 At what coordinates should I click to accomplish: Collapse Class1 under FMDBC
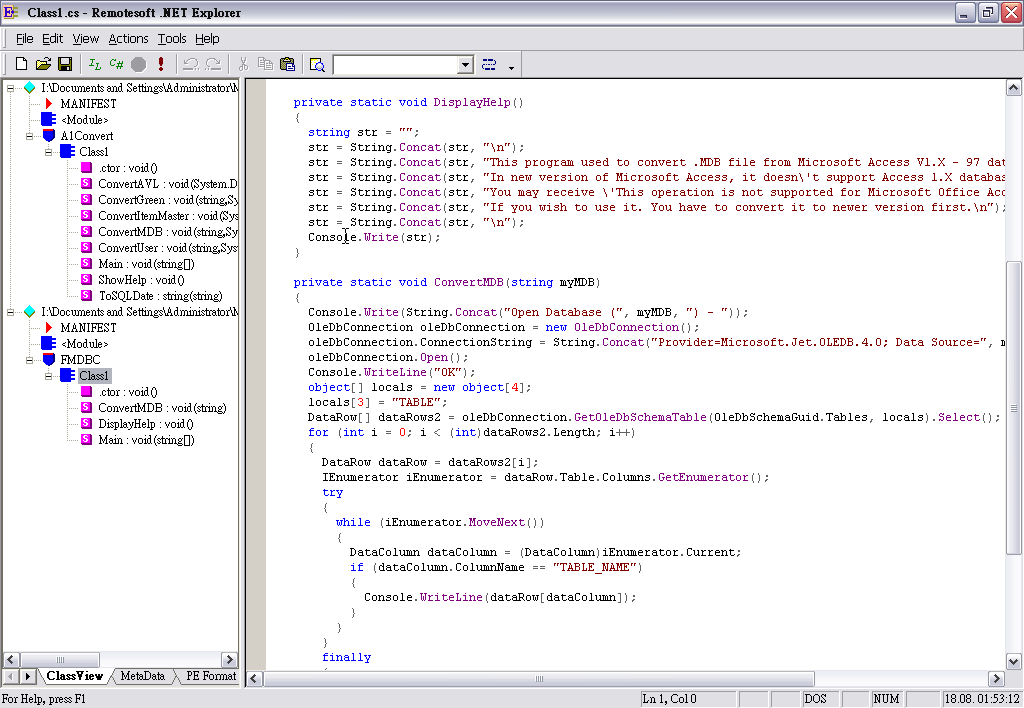pyautogui.click(x=48, y=376)
